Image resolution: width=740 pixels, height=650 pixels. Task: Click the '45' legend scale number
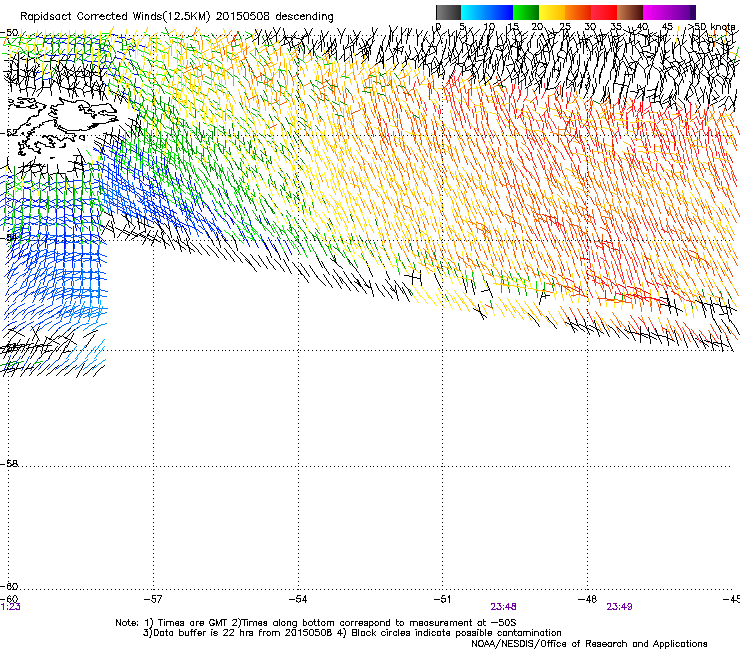667,26
